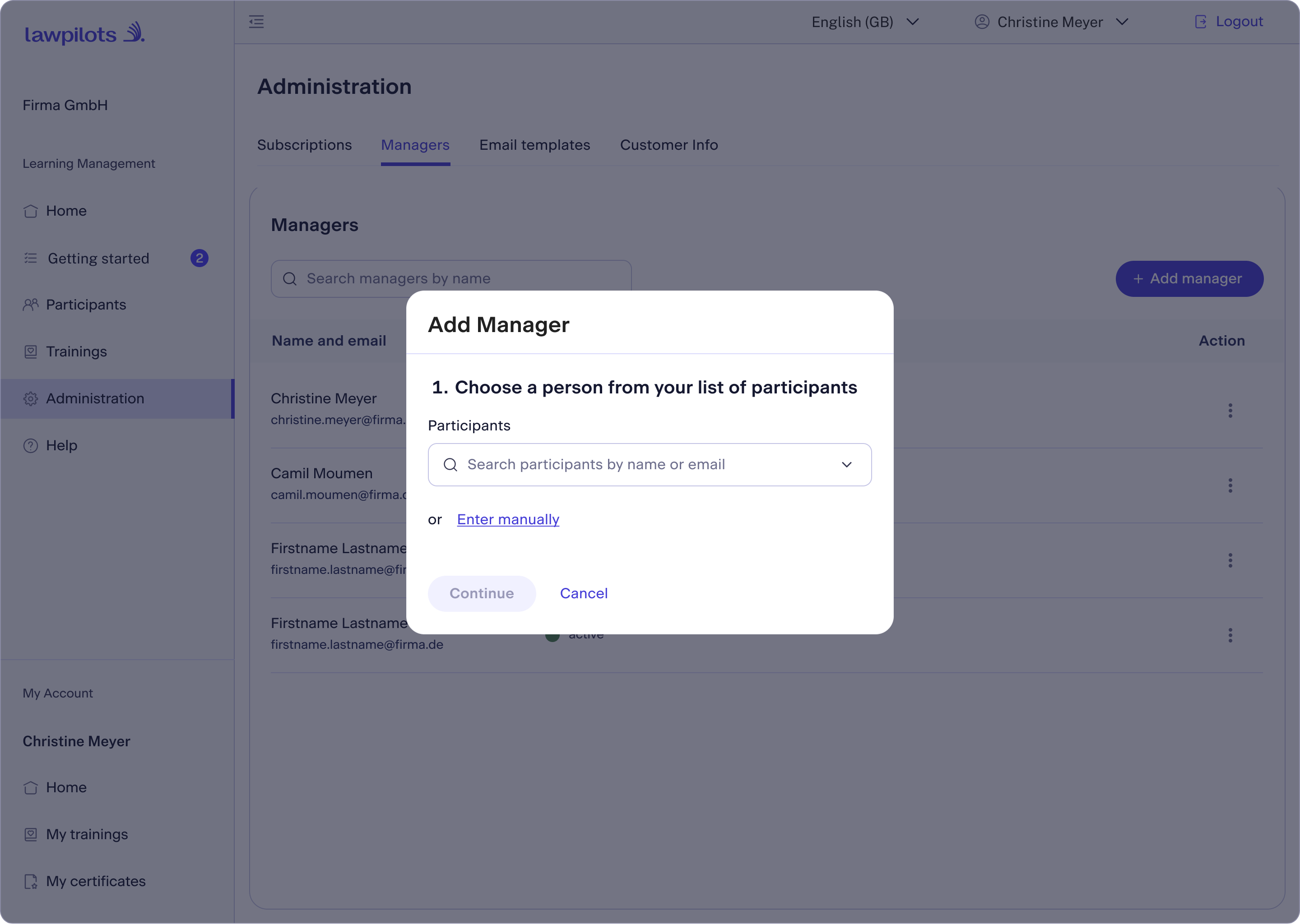Open the English (GB) language dropdown
Image resolution: width=1300 pixels, height=924 pixels.
pyautogui.click(x=865, y=22)
